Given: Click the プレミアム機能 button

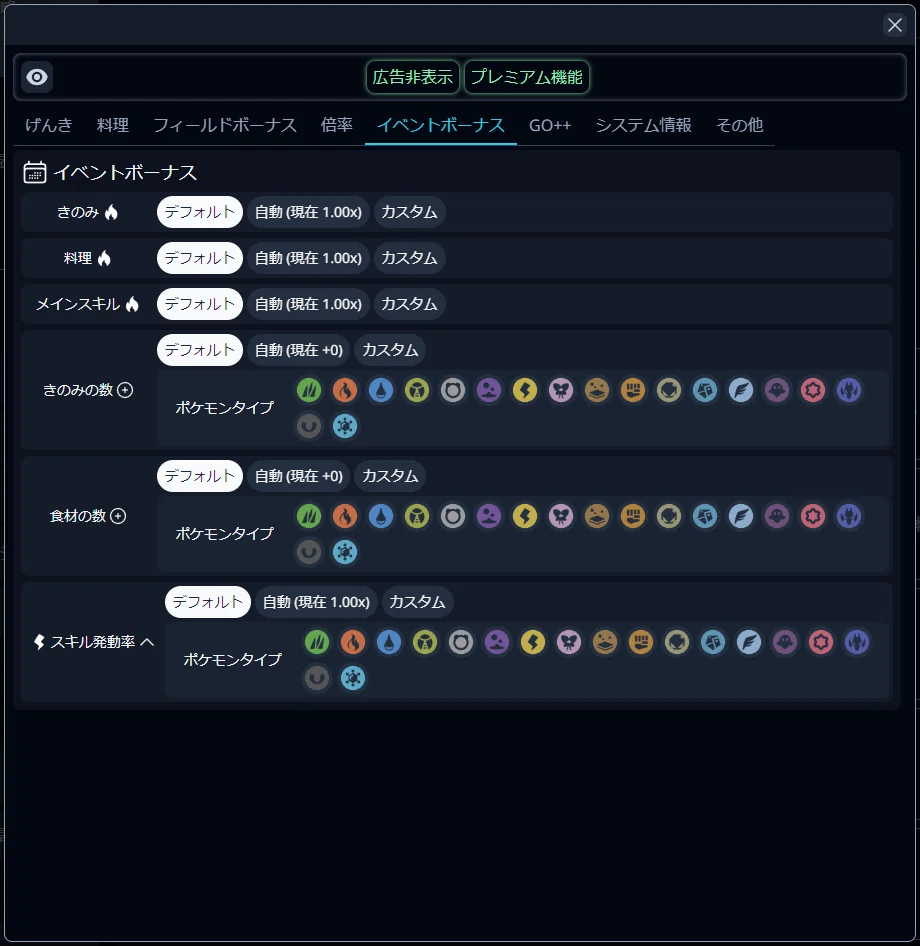Looking at the screenshot, I should [x=527, y=77].
